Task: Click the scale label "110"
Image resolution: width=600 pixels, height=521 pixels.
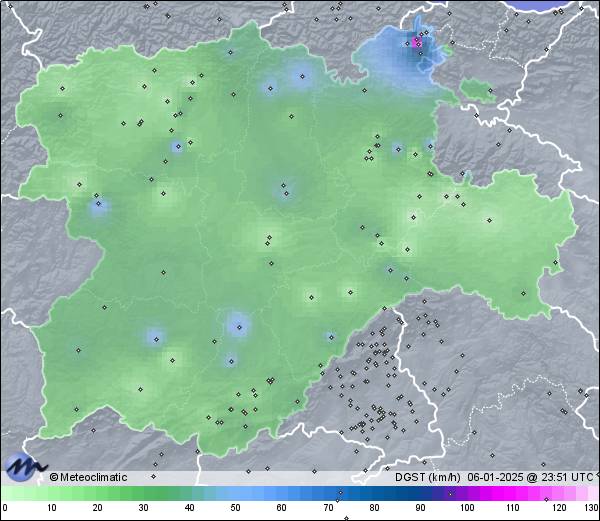Action: [513, 508]
